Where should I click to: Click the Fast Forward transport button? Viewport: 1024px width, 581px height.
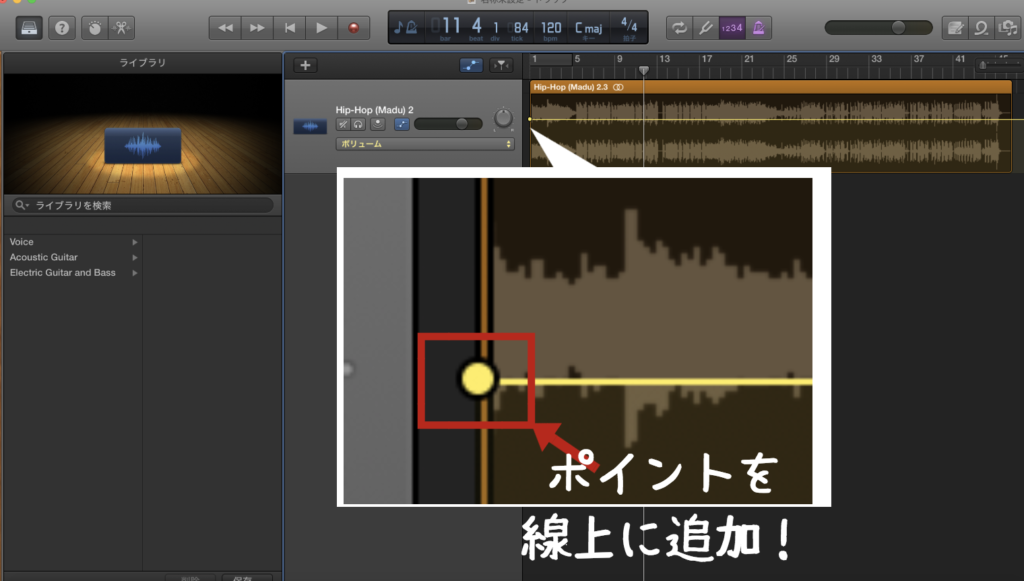tap(257, 28)
